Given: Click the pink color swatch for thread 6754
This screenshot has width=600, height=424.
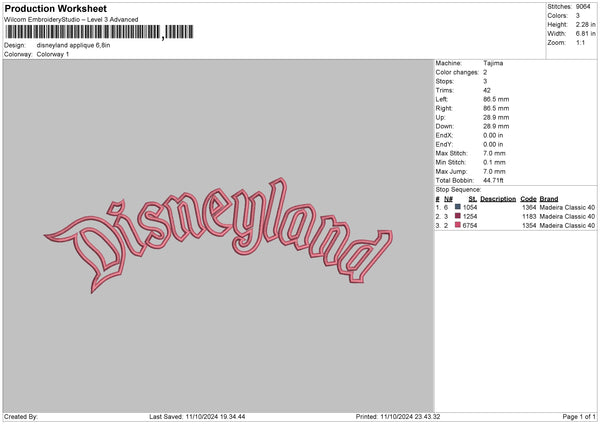Looking at the screenshot, I should 458,225.
